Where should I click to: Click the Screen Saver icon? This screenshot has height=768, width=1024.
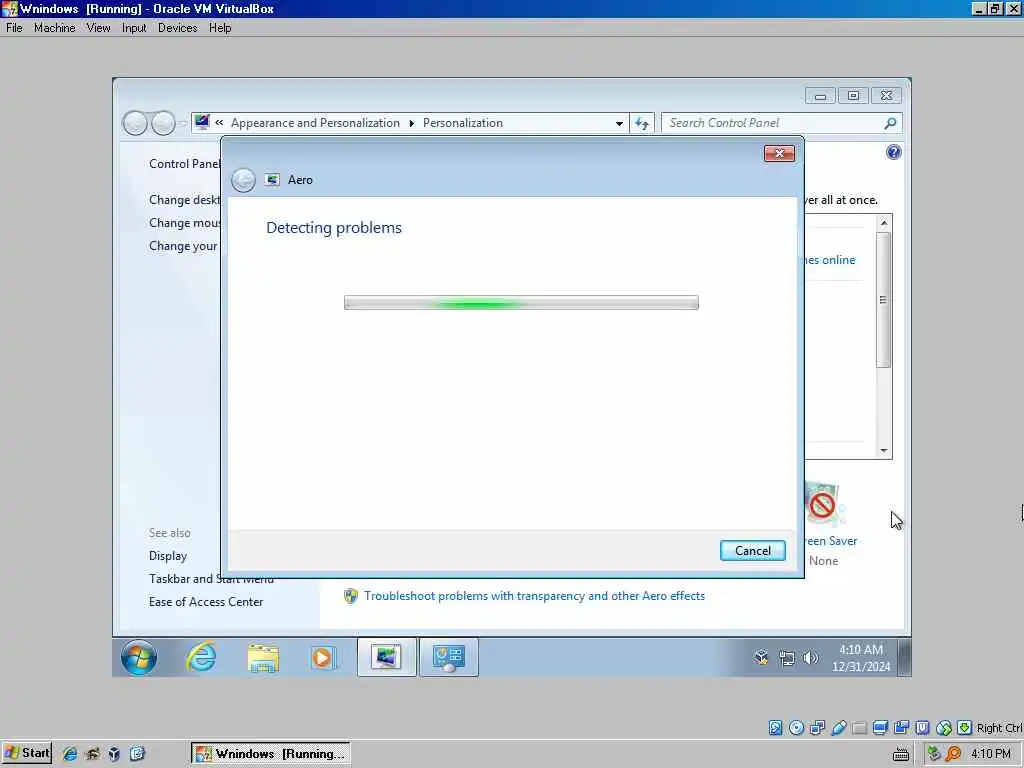point(824,505)
